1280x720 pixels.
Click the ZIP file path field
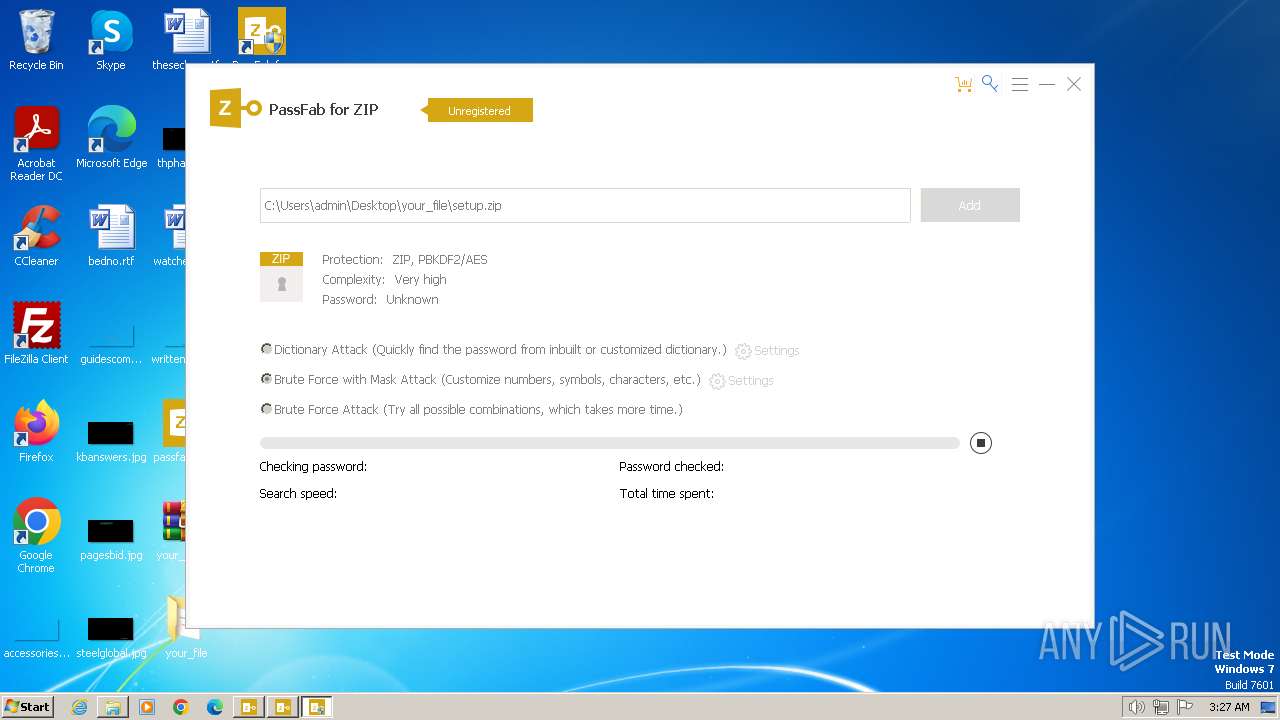[x=585, y=205]
